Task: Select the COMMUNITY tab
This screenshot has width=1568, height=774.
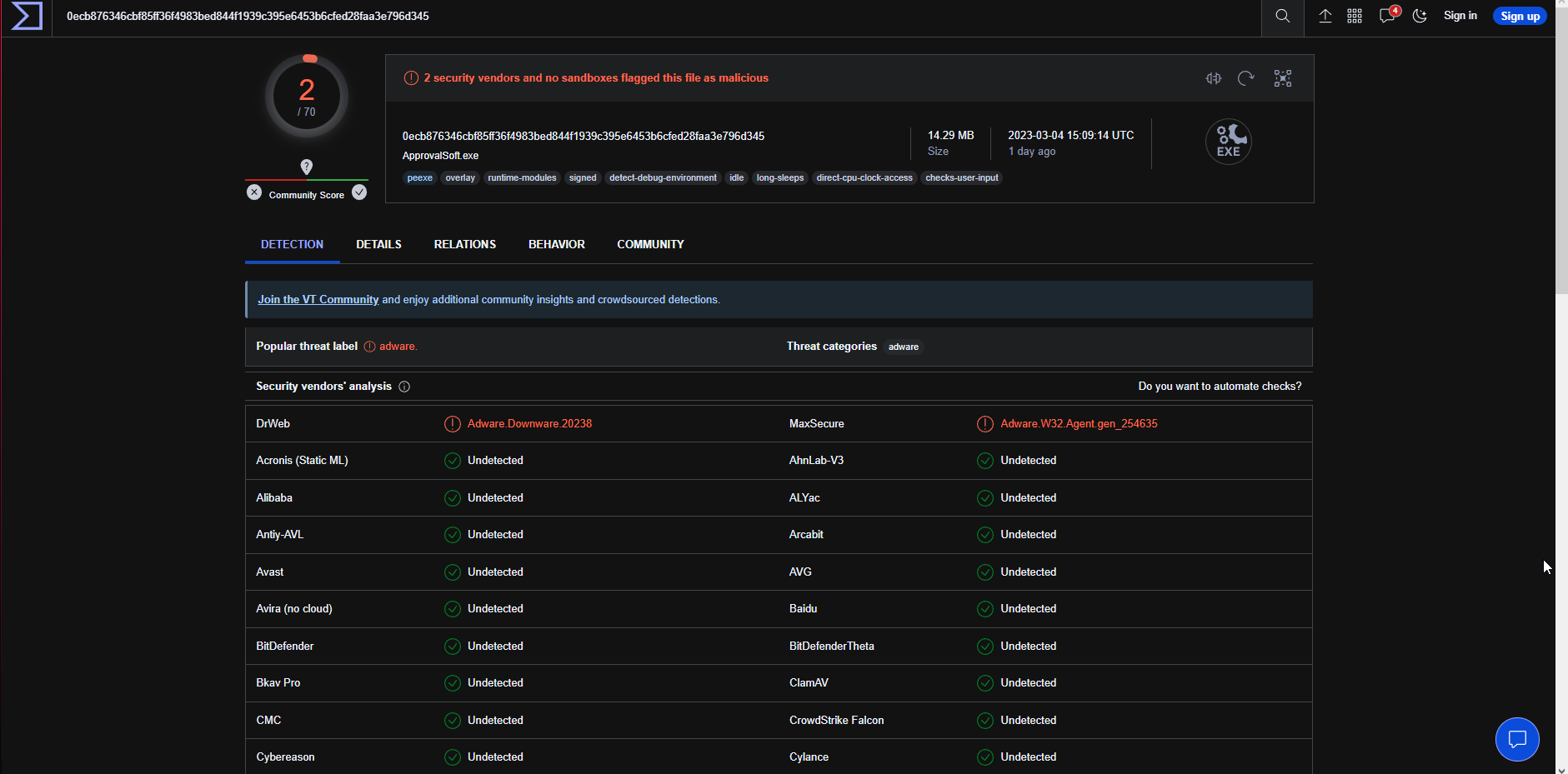Action: tap(650, 245)
